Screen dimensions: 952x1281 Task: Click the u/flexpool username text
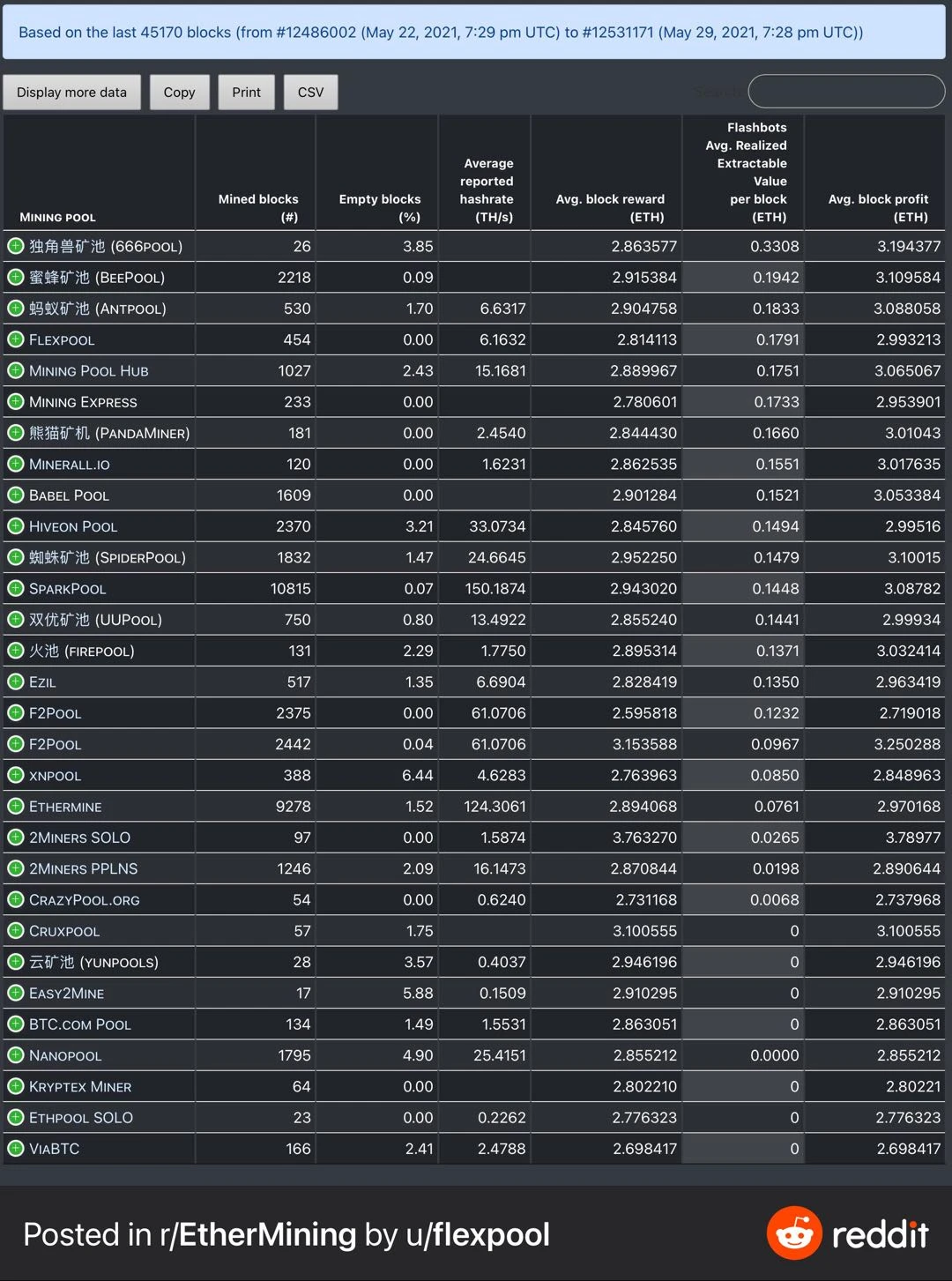tap(478, 1234)
